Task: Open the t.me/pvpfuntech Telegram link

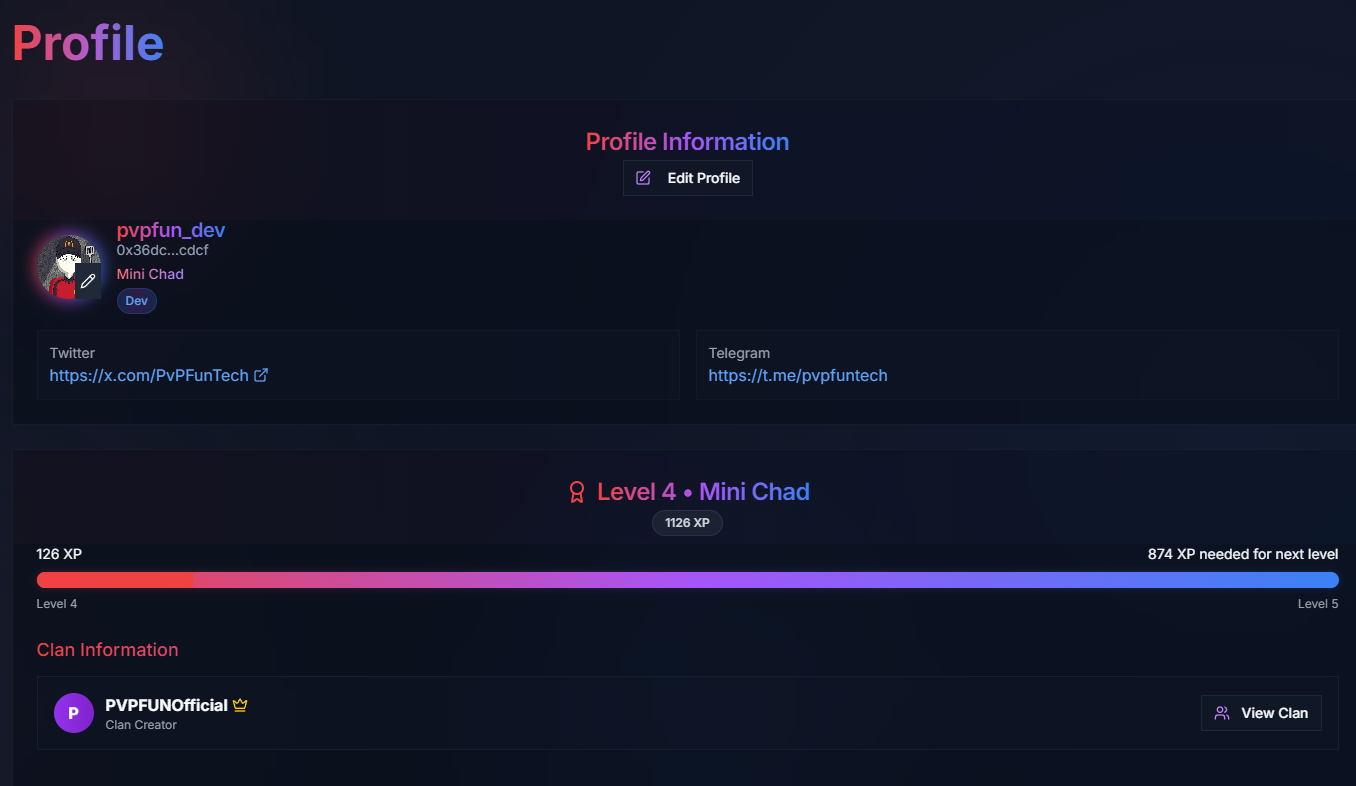Action: click(798, 376)
